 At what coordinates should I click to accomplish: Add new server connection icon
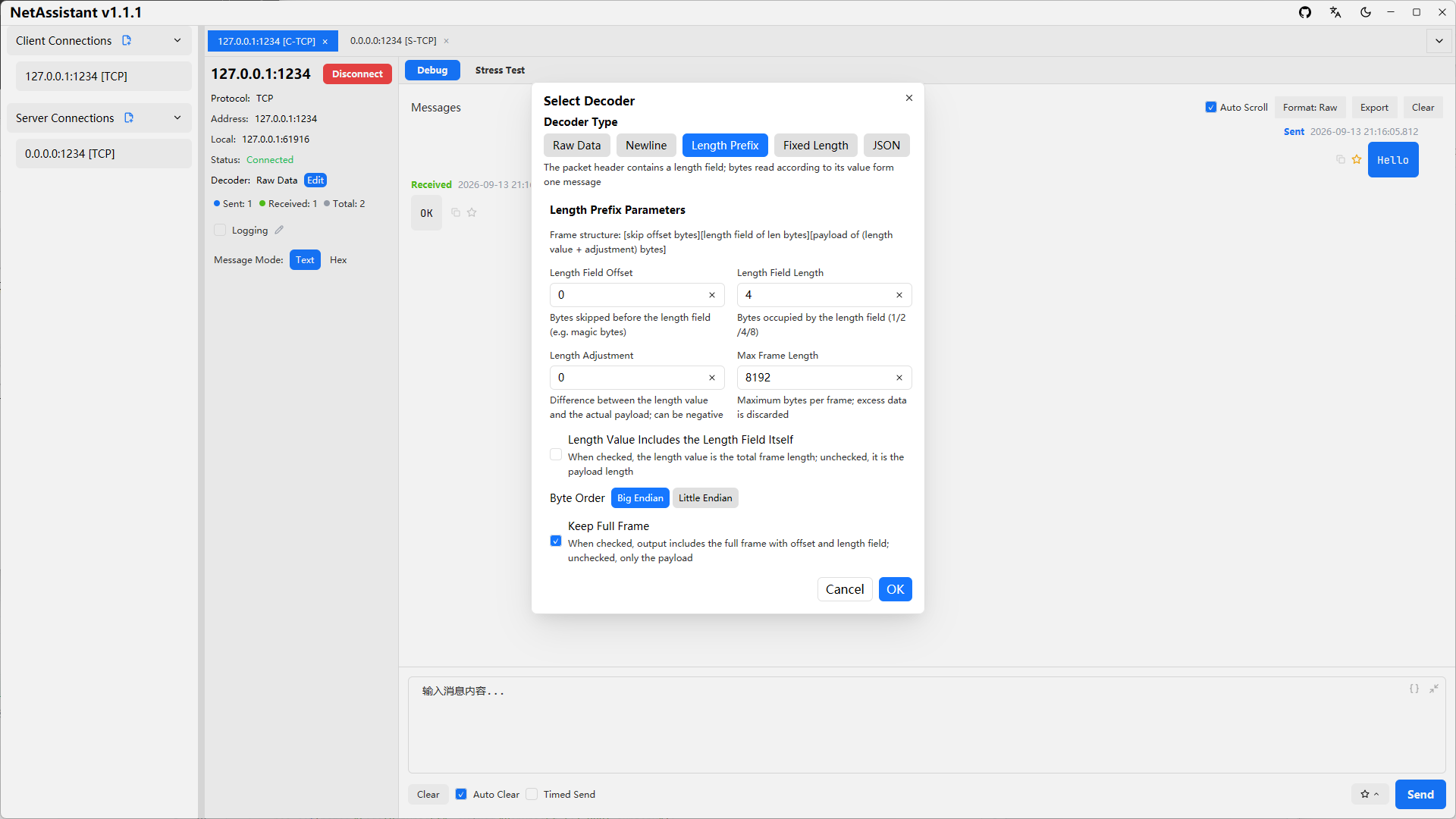click(x=129, y=118)
